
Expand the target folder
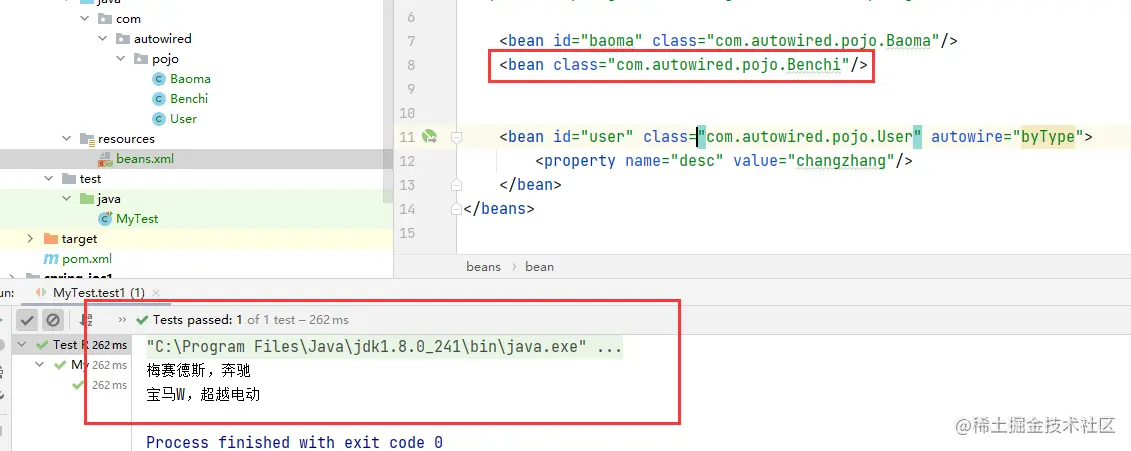[x=30, y=238]
